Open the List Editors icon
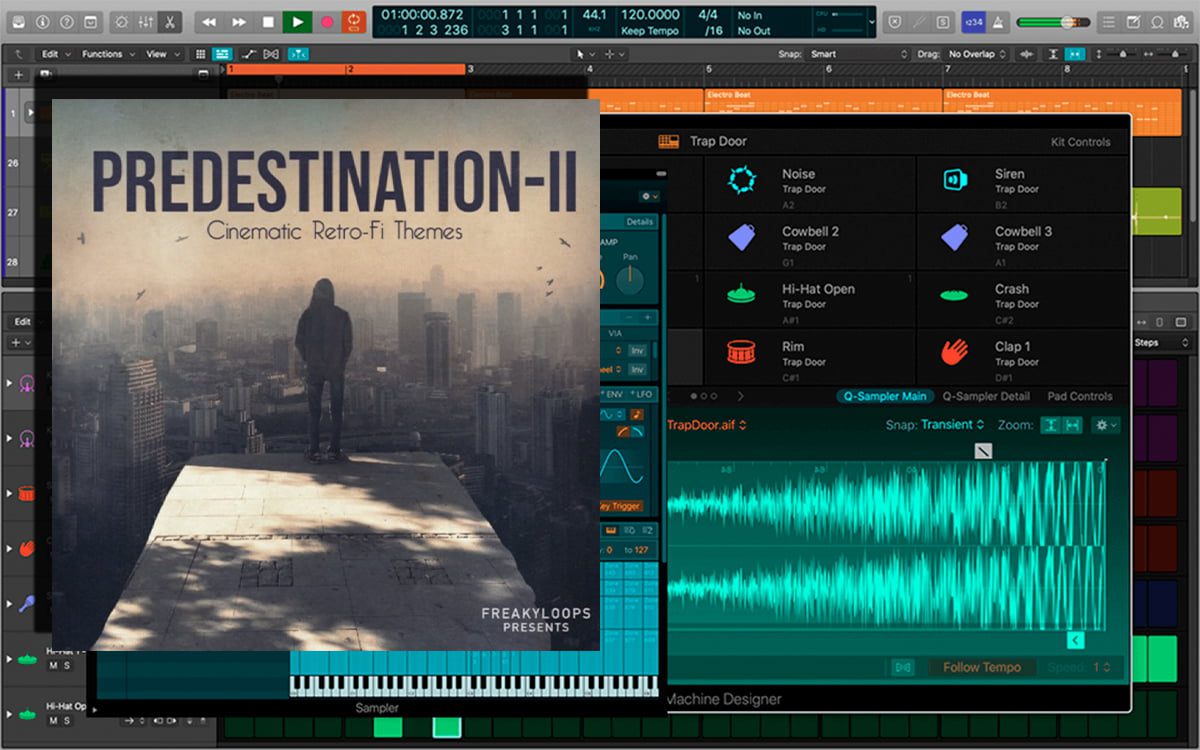Image resolution: width=1200 pixels, height=750 pixels. point(1109,21)
